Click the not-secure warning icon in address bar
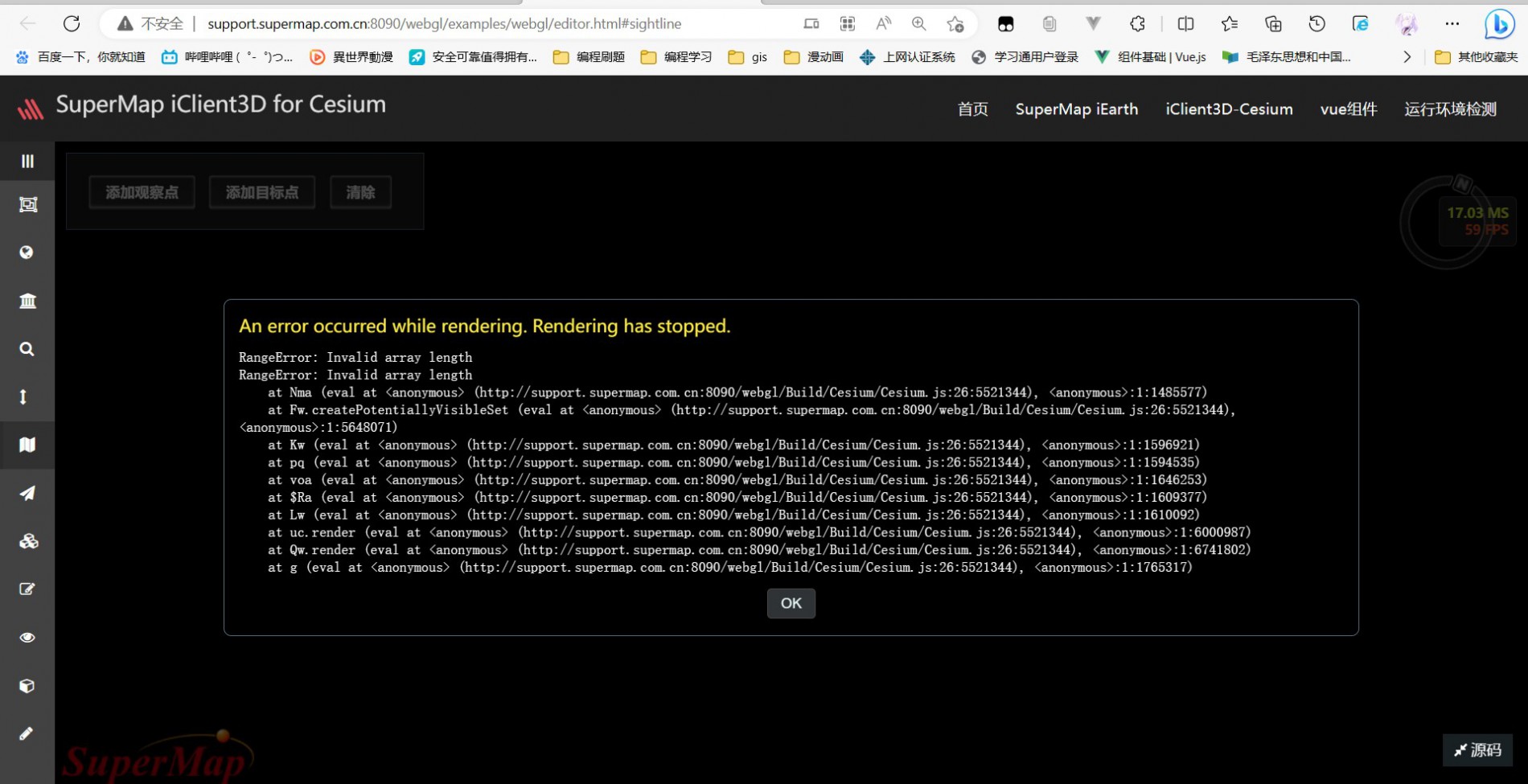The height and width of the screenshot is (784, 1528). pos(125,24)
